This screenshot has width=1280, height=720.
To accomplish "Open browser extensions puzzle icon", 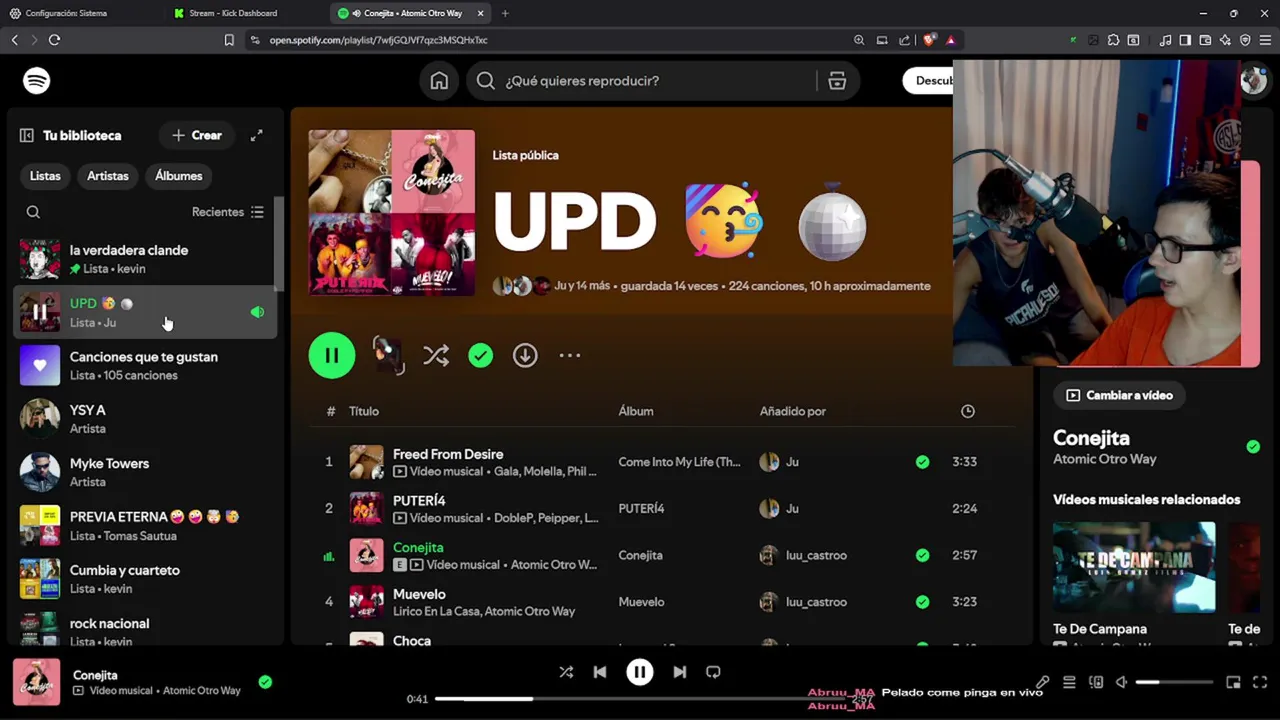I will (x=1113, y=40).
